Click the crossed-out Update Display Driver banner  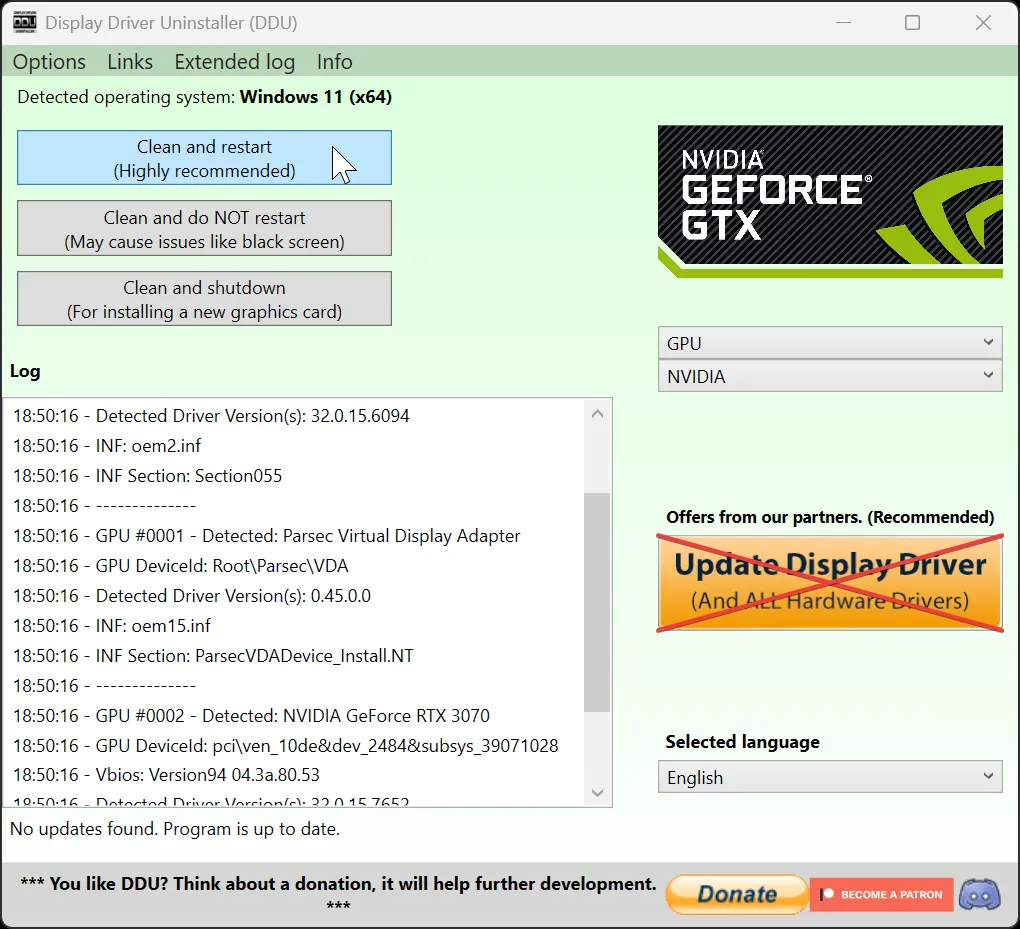coord(830,582)
